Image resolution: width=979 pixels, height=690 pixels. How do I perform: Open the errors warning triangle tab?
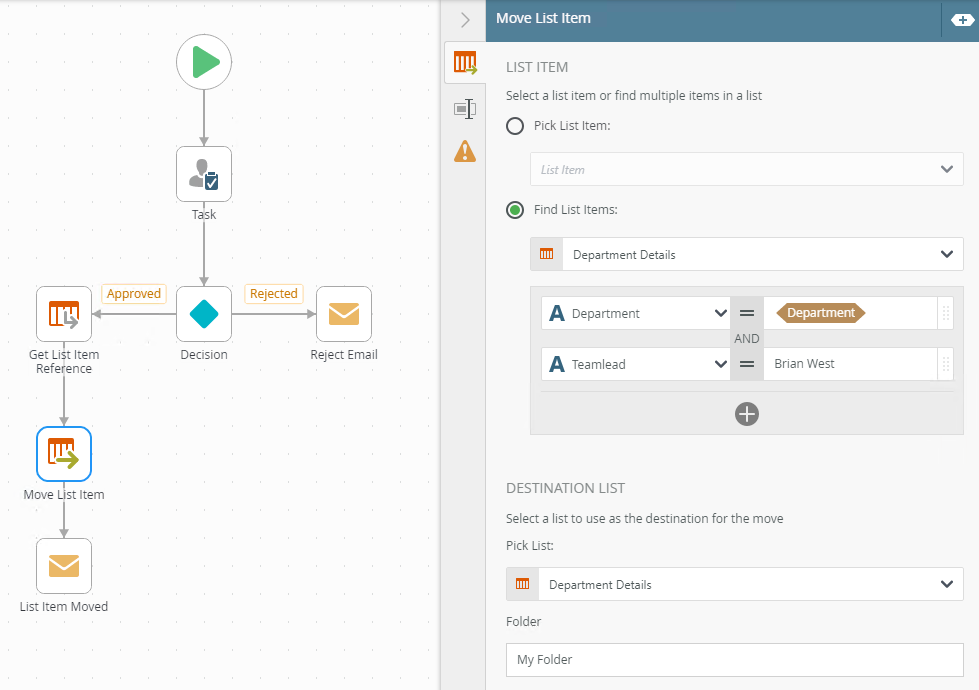[x=465, y=151]
